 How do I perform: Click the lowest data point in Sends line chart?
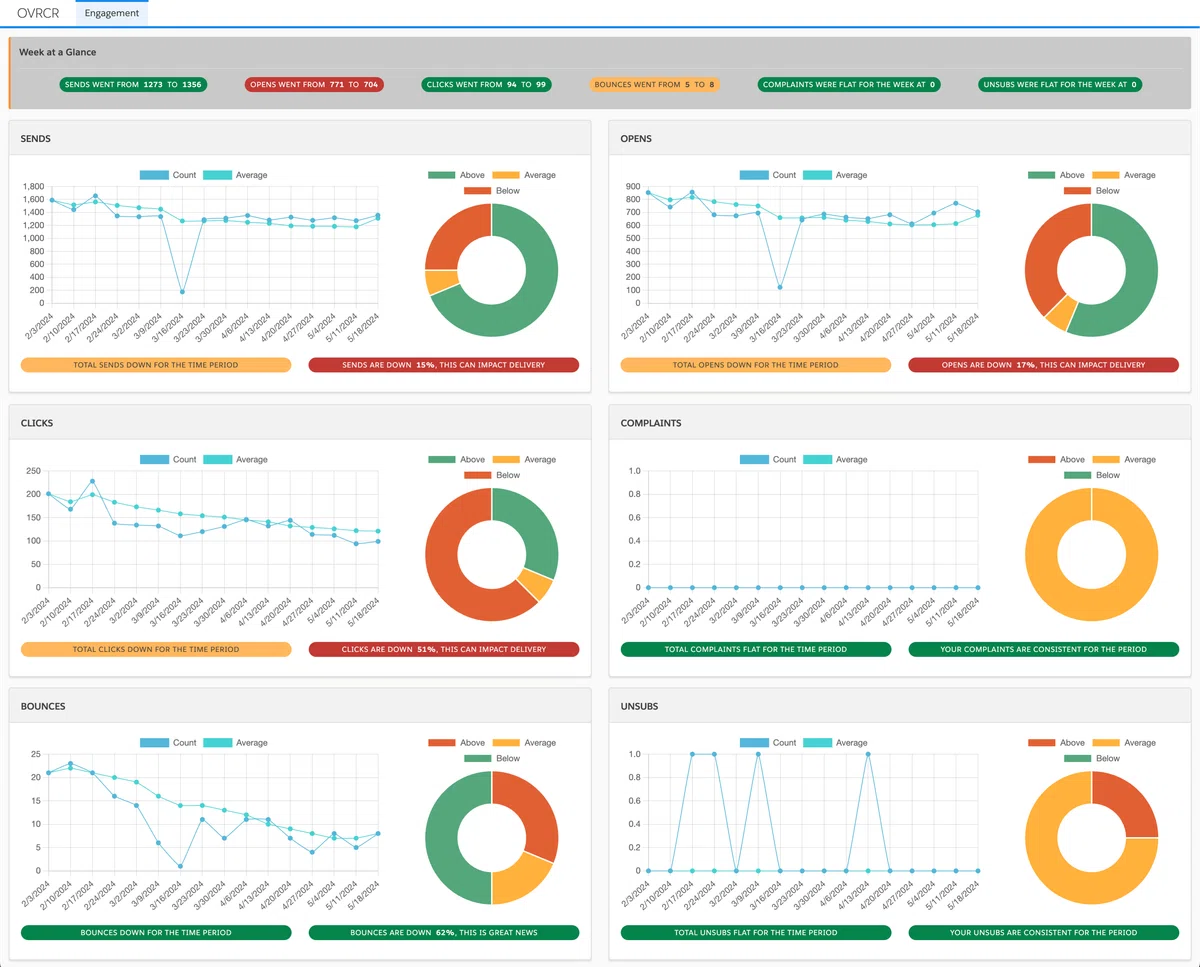(x=182, y=292)
